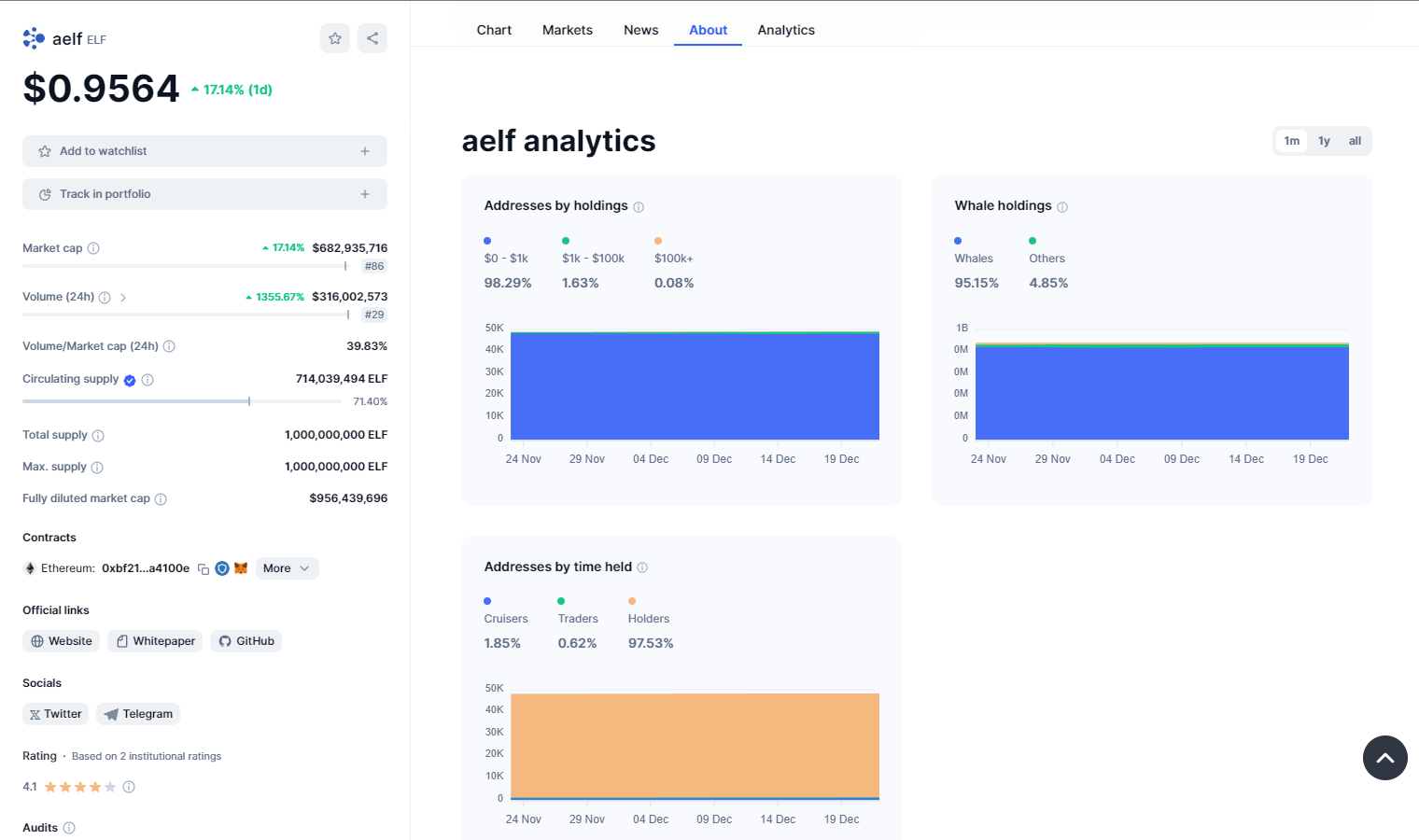The width and height of the screenshot is (1419, 840).
Task: Click Audits info icon
Action: [69, 828]
